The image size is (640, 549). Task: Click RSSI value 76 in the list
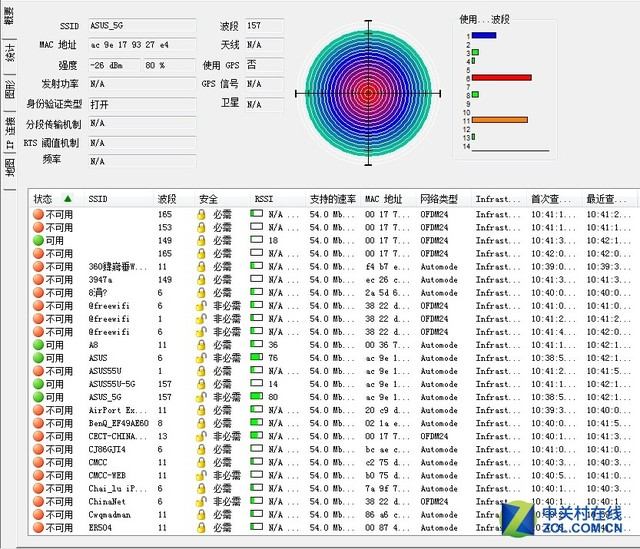tap(273, 358)
